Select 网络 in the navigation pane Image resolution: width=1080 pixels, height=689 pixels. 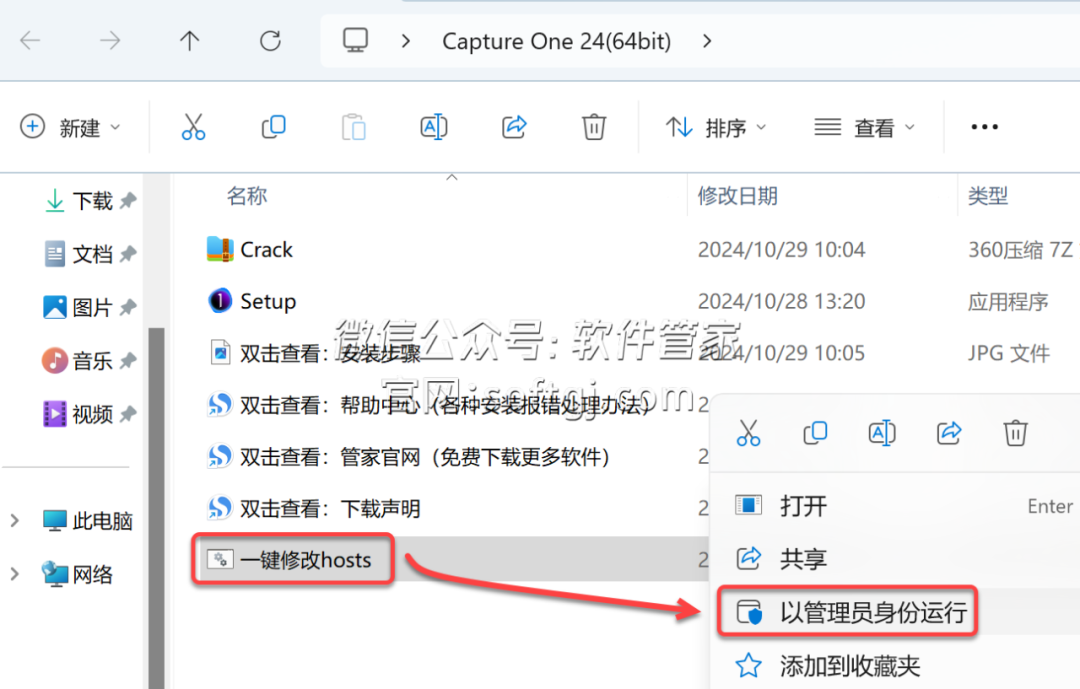(77, 574)
